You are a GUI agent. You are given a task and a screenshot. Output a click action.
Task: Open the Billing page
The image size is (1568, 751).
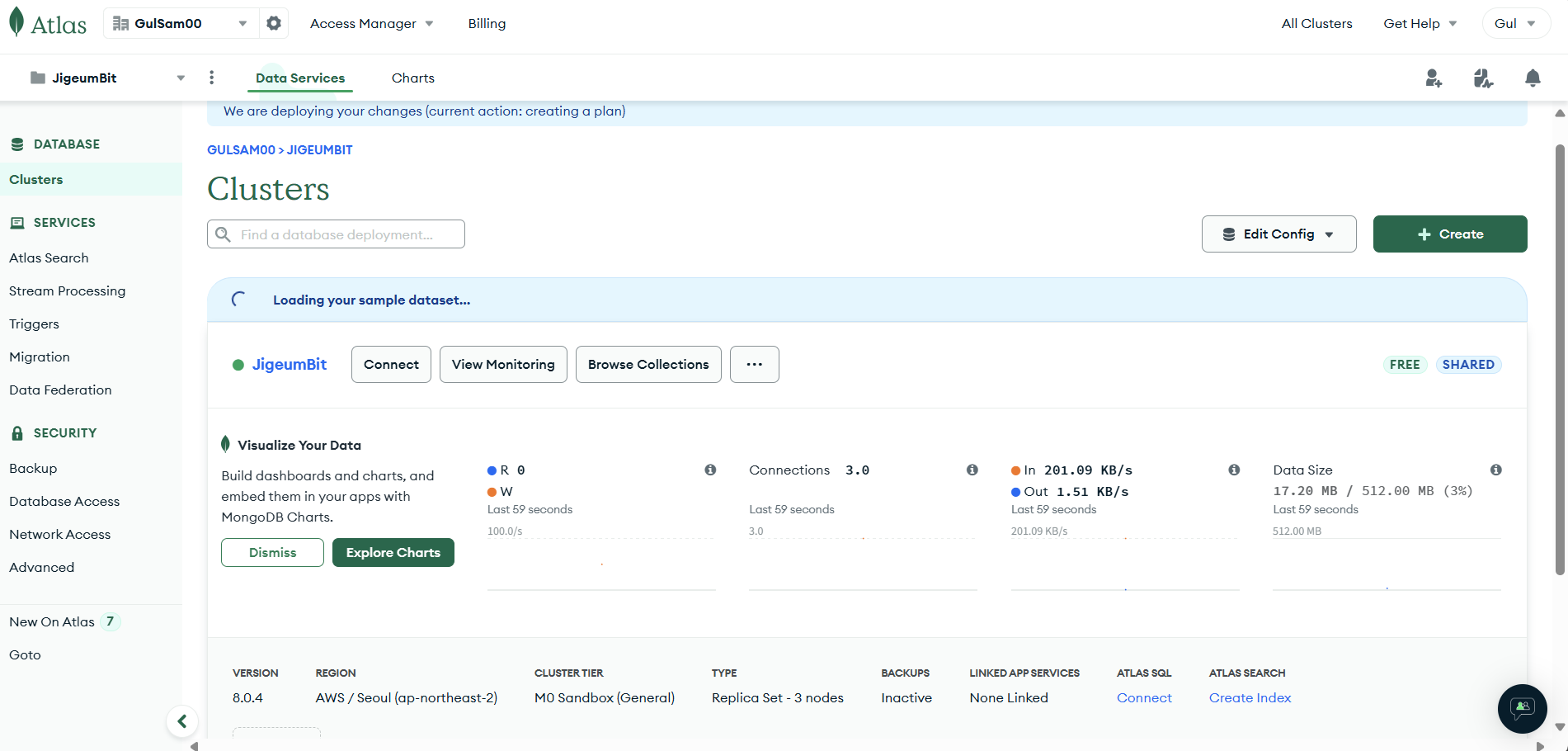tap(487, 23)
